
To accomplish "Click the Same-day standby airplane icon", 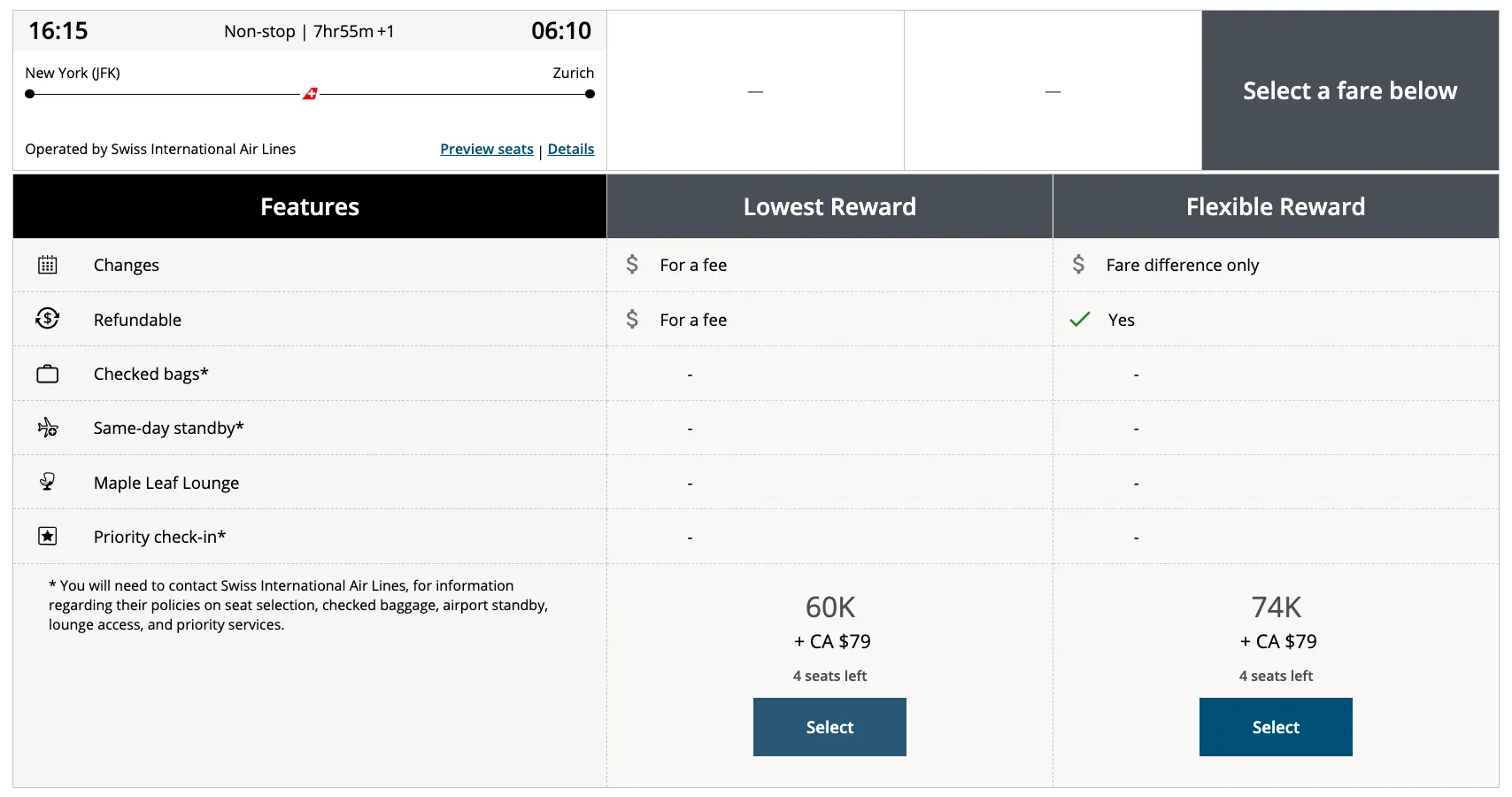I will (x=48, y=428).
